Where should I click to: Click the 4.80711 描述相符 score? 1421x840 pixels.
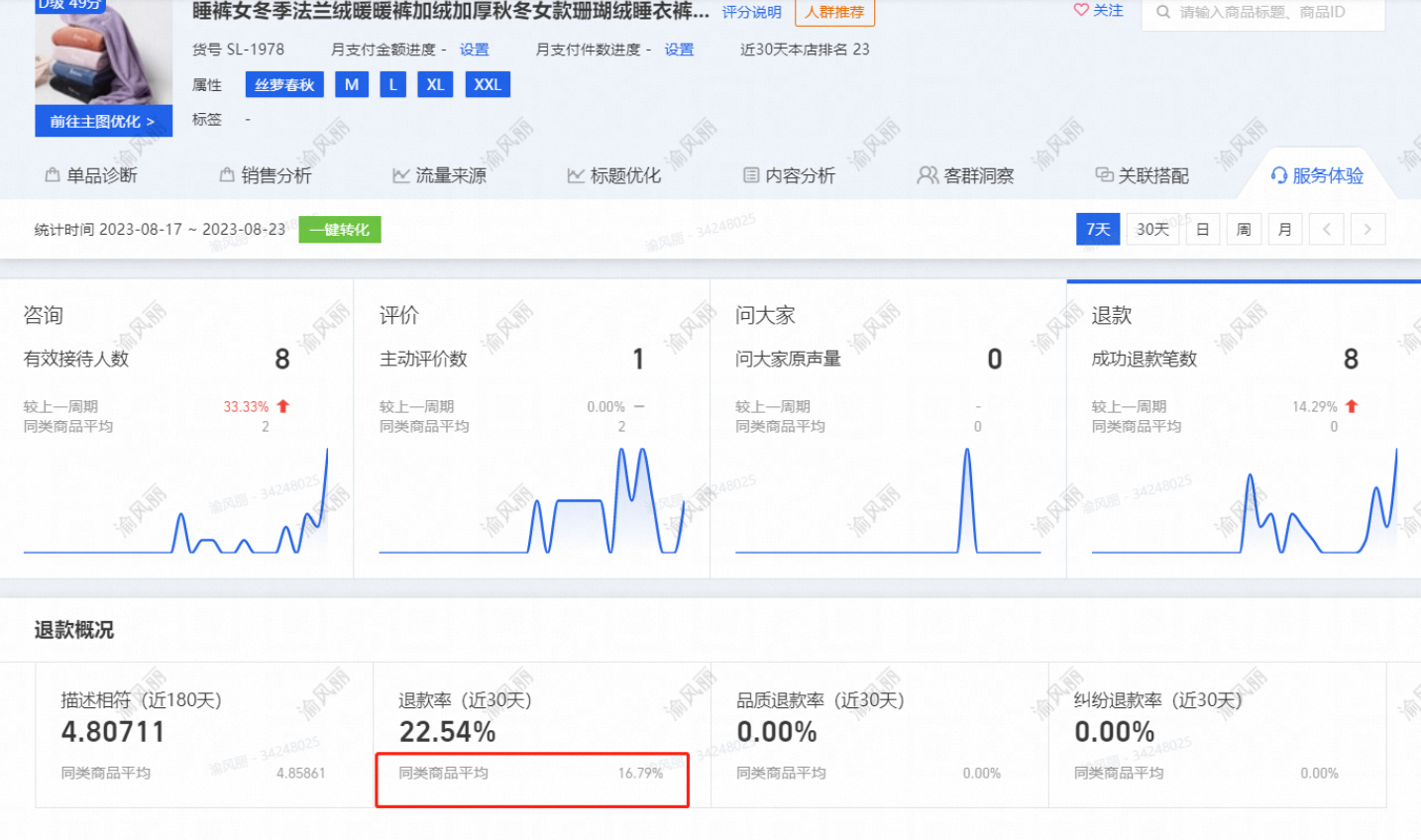(113, 732)
